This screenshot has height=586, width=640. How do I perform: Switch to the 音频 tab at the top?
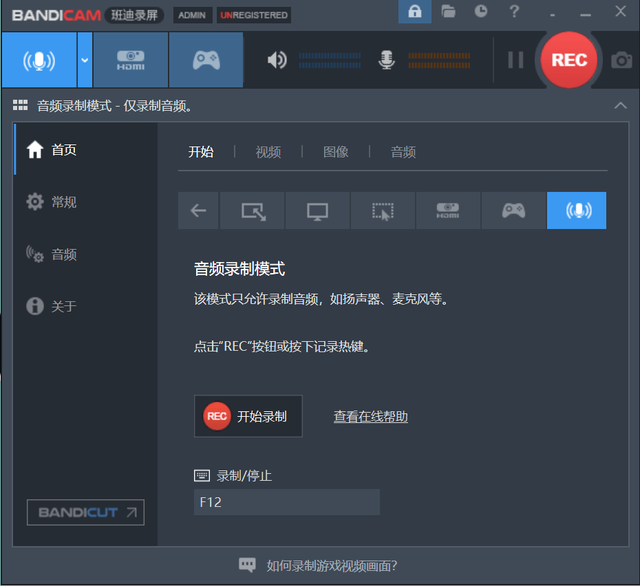[x=403, y=152]
